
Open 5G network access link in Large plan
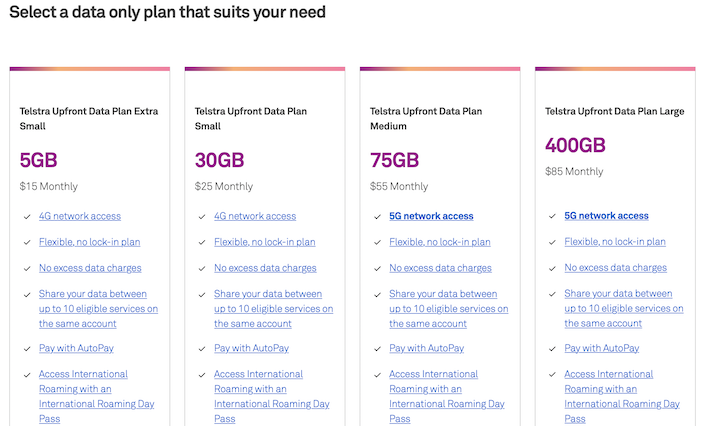click(x=606, y=216)
